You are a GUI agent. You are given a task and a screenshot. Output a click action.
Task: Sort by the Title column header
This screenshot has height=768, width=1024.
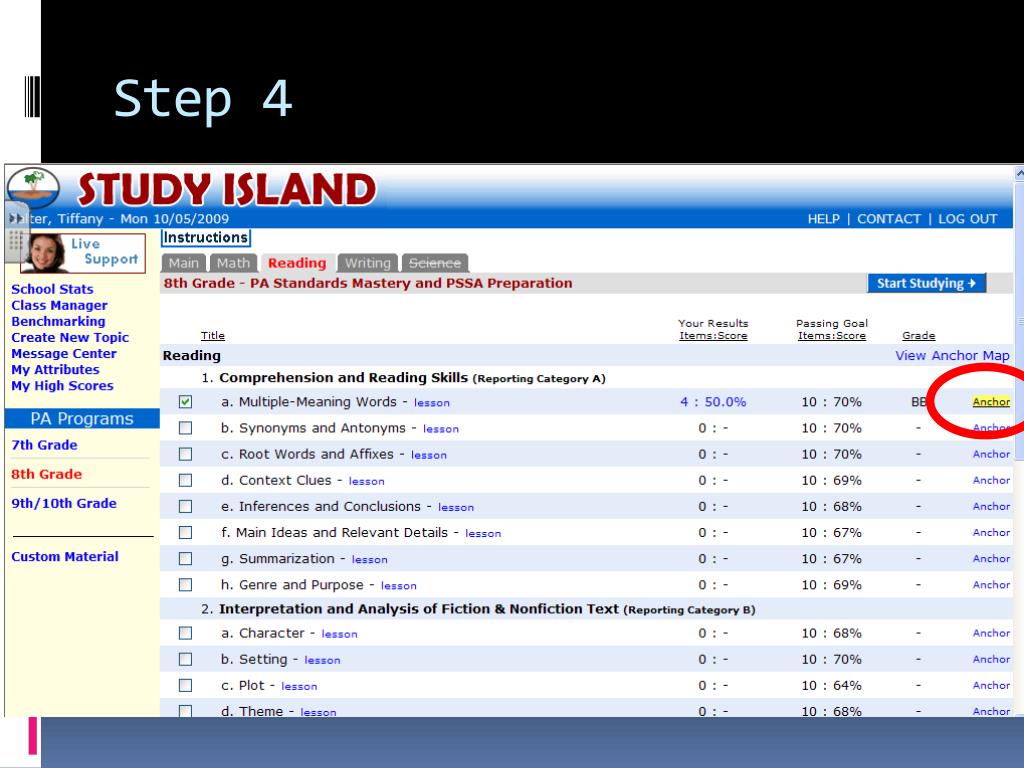click(x=213, y=336)
